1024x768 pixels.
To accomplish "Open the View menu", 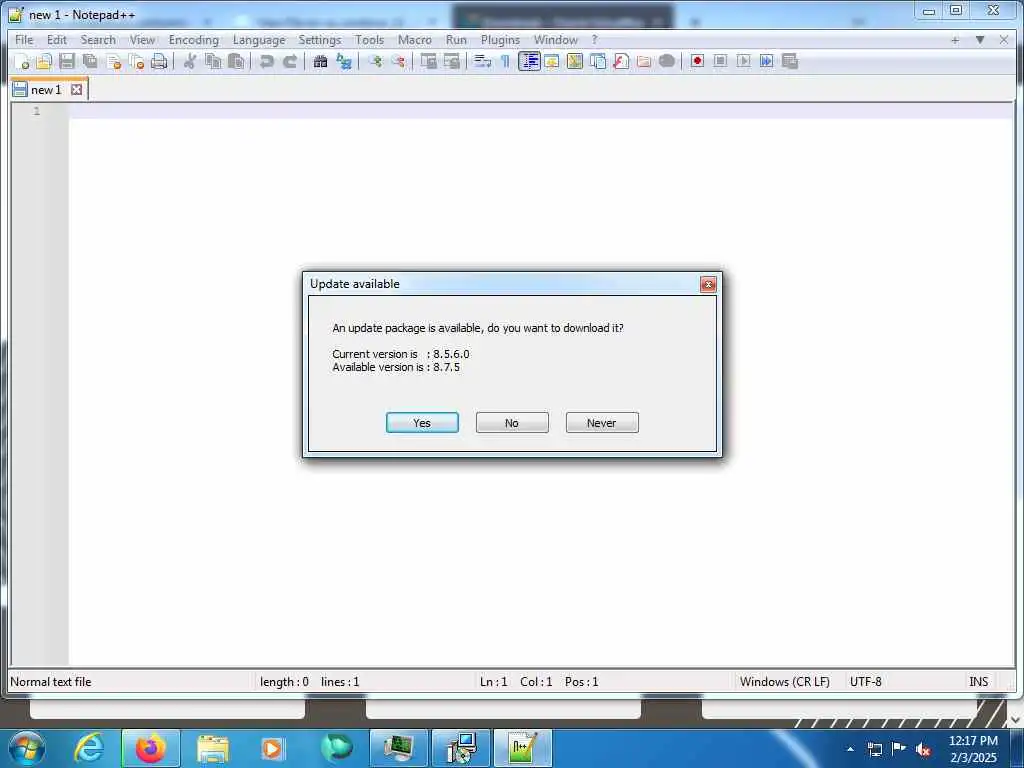I will point(142,40).
